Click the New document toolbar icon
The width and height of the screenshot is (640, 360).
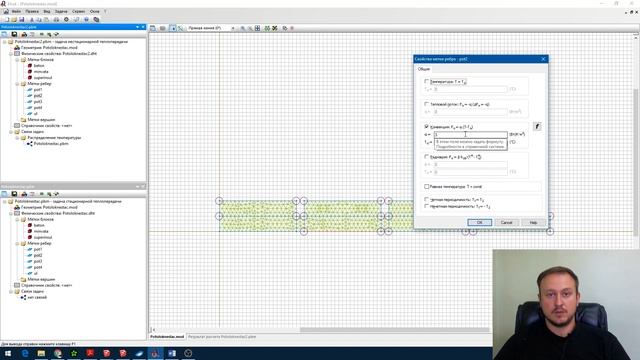click(7, 20)
